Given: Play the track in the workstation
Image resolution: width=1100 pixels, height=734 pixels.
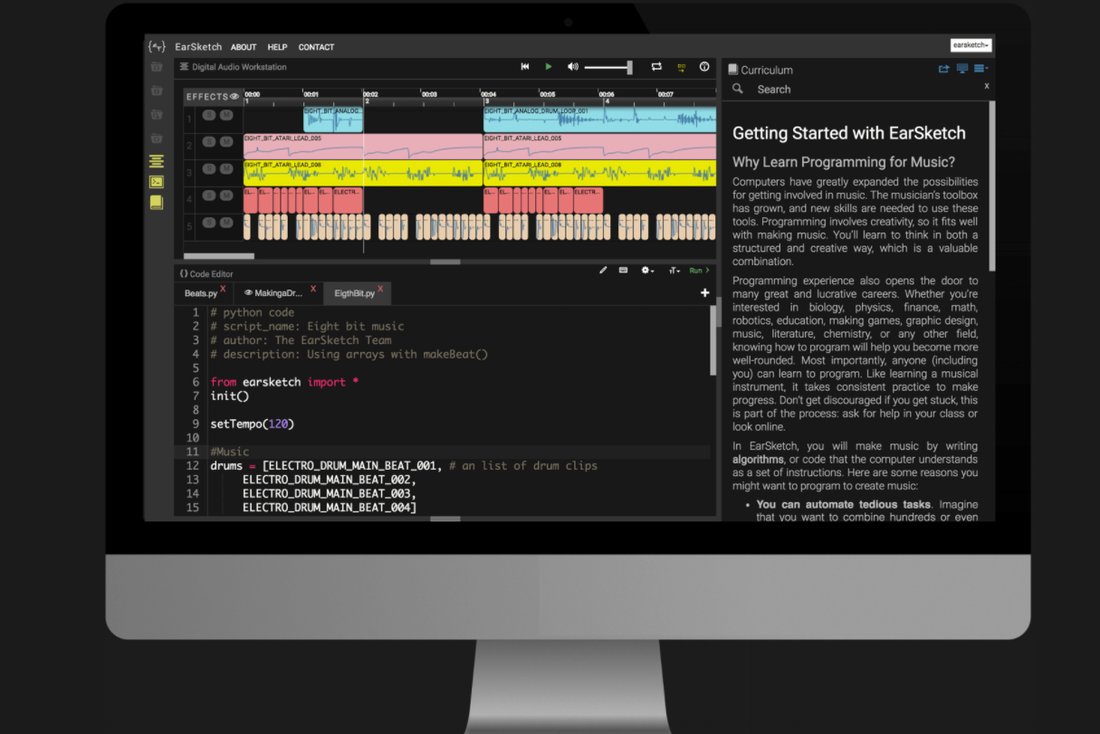Looking at the screenshot, I should click(x=549, y=67).
